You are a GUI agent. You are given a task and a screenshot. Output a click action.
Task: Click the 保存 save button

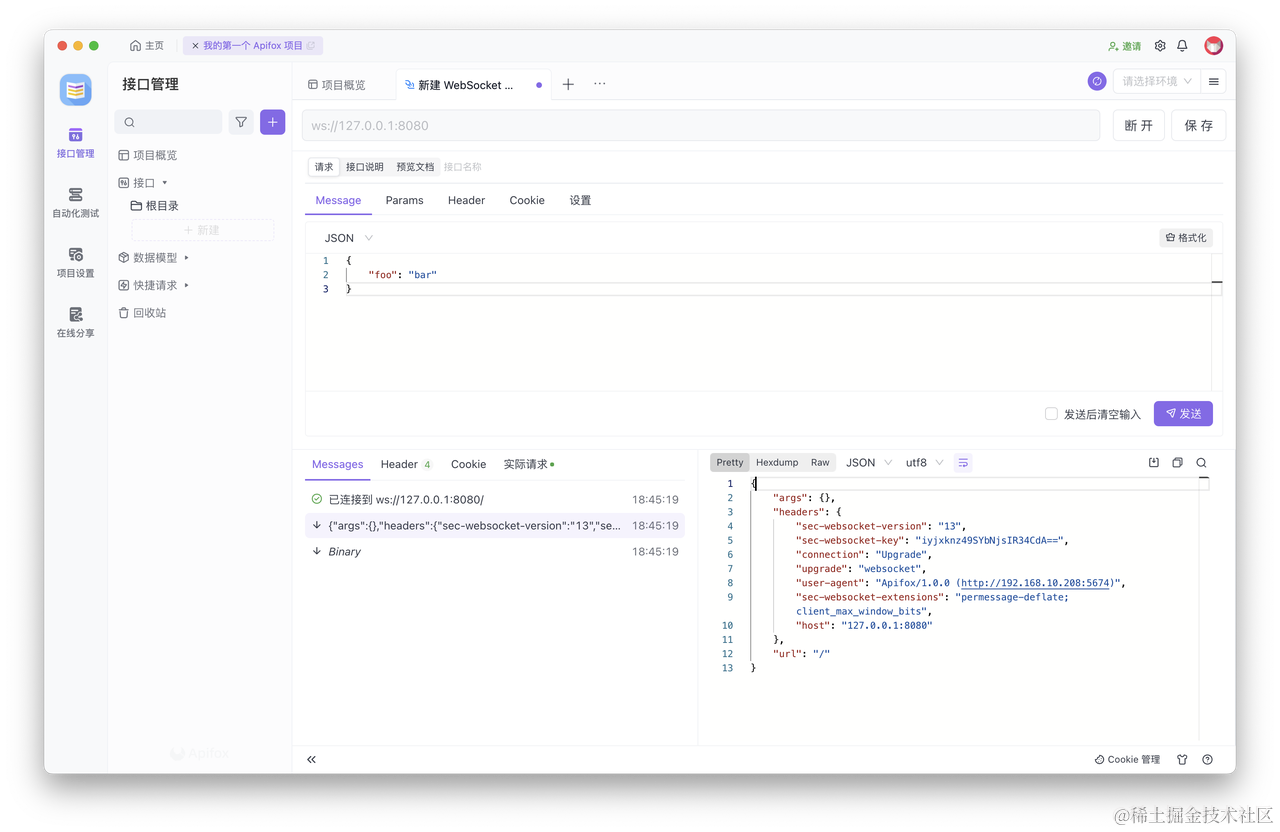pos(1198,124)
